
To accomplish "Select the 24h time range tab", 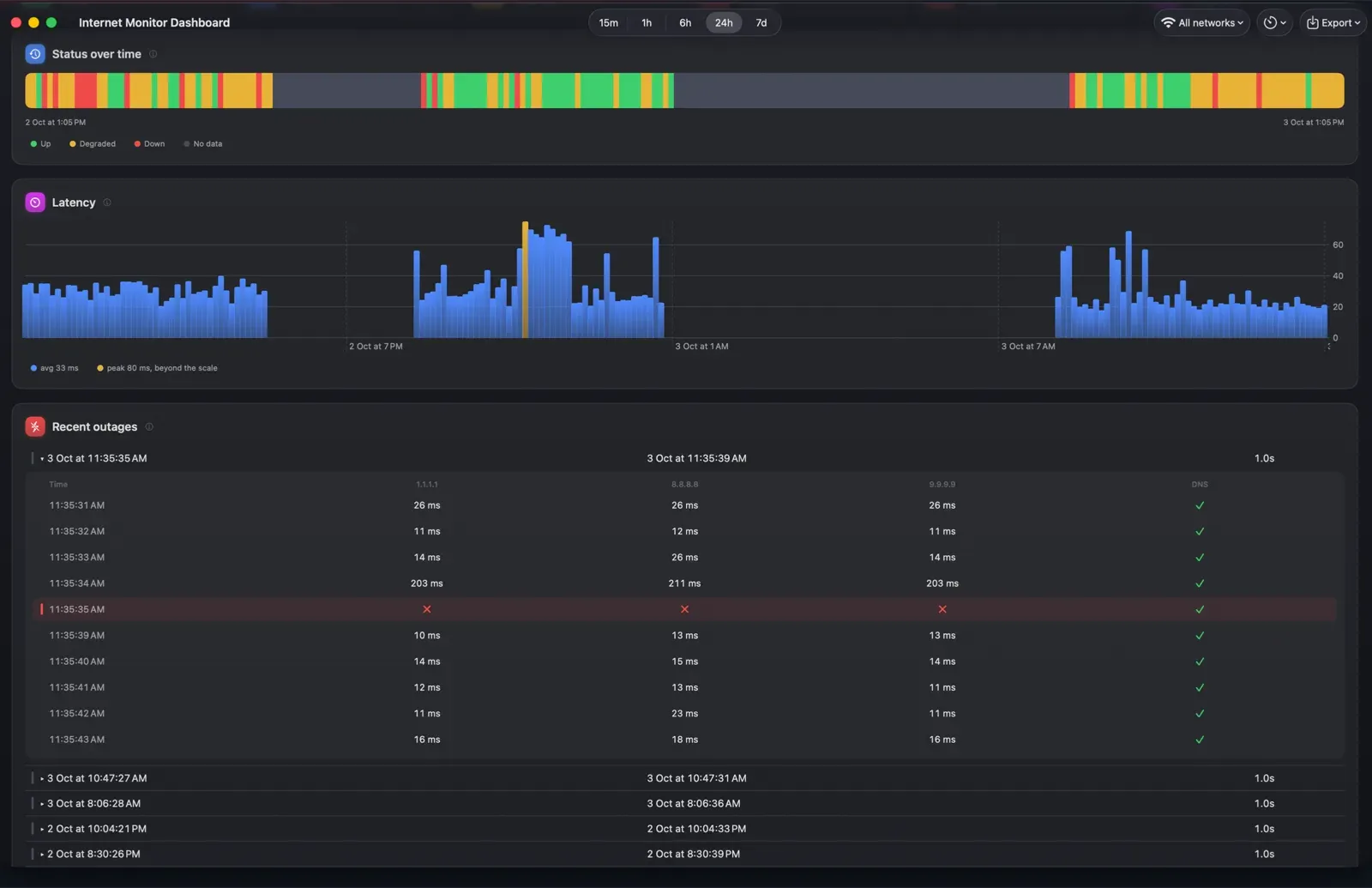I will tap(724, 23).
